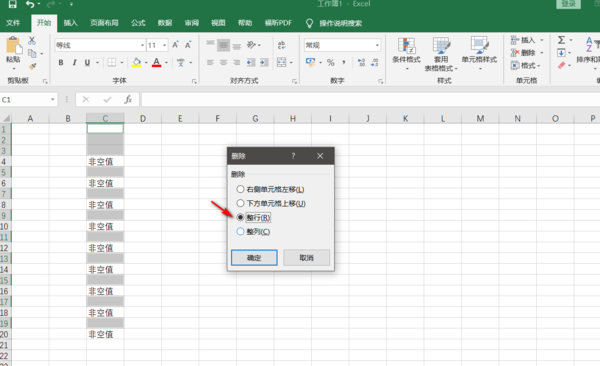Select shift cells up radio option
The image size is (600, 366).
[240, 203]
